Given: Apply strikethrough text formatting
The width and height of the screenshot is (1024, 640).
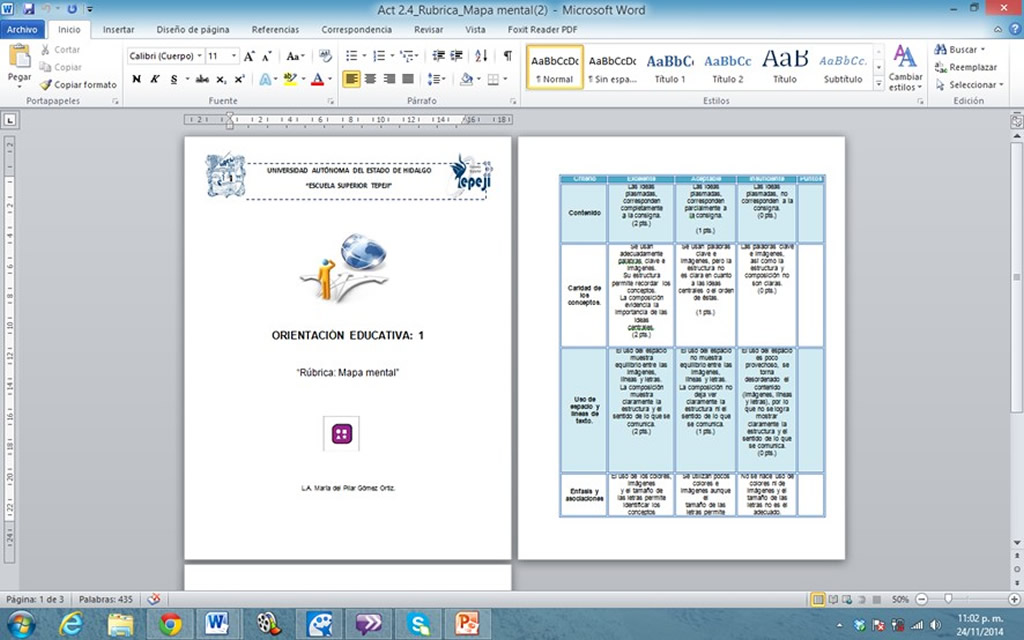Looking at the screenshot, I should click(x=202, y=79).
